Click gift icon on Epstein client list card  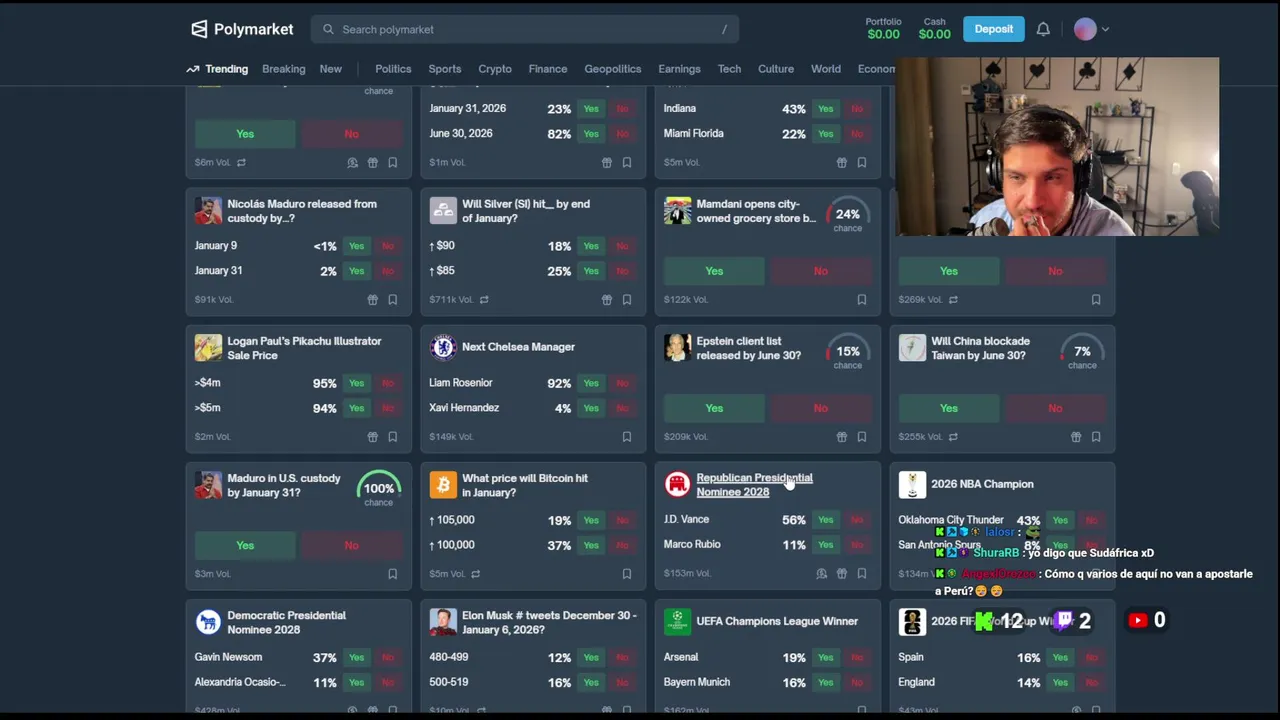(842, 437)
